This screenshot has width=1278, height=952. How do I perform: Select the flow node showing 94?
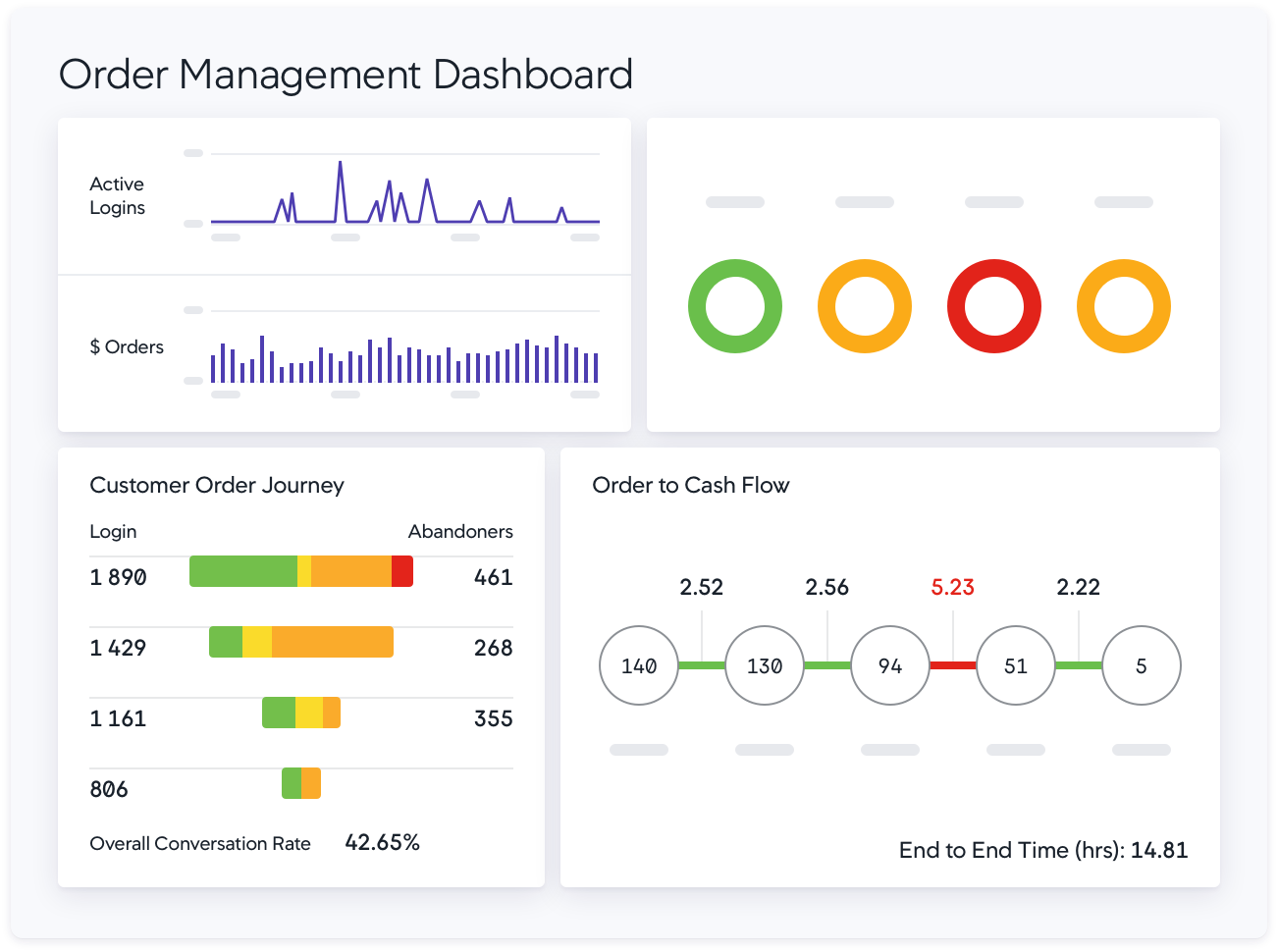coord(890,665)
